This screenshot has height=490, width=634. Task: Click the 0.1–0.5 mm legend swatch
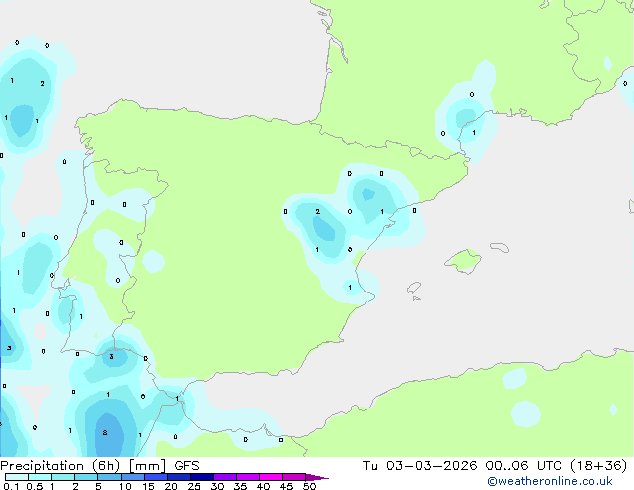click(x=17, y=477)
